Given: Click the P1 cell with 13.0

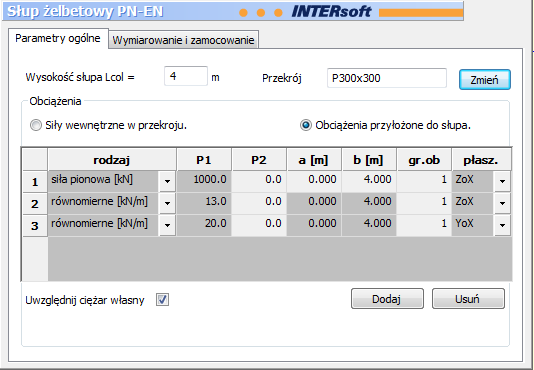Looking at the screenshot, I should pos(204,203).
